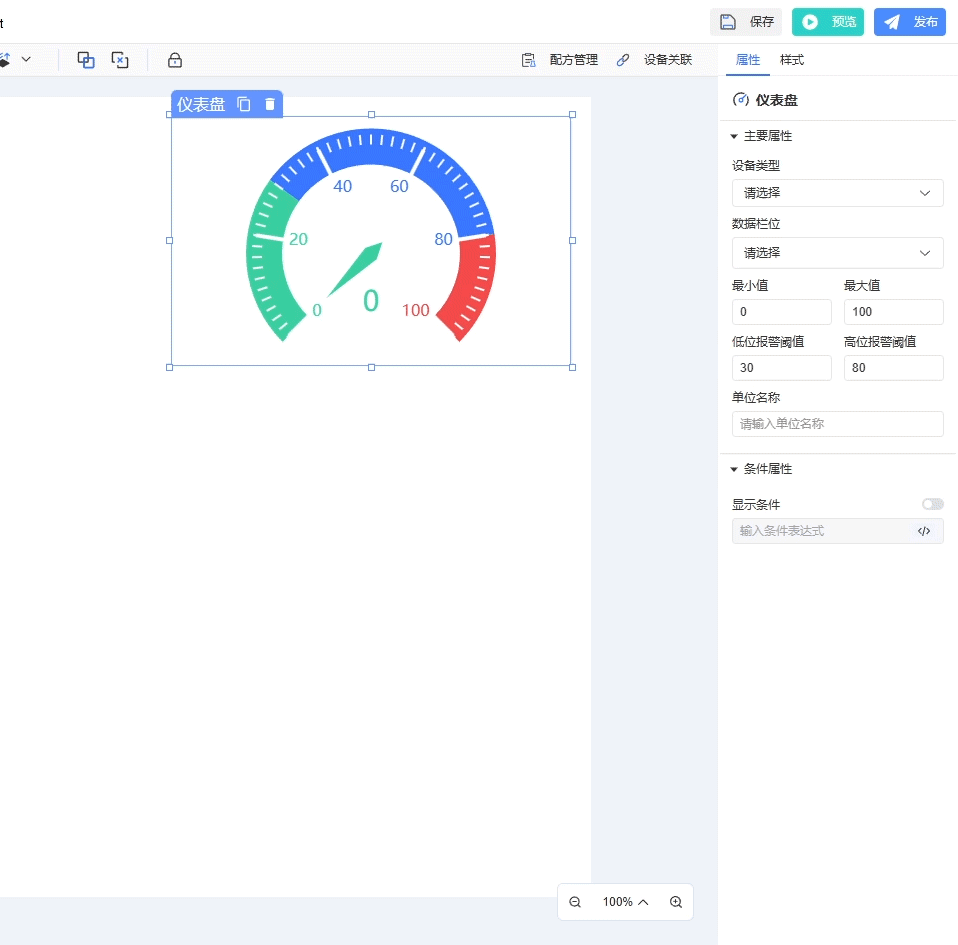Zoom in the canvas
This screenshot has height=945, width=958.
pyautogui.click(x=676, y=902)
